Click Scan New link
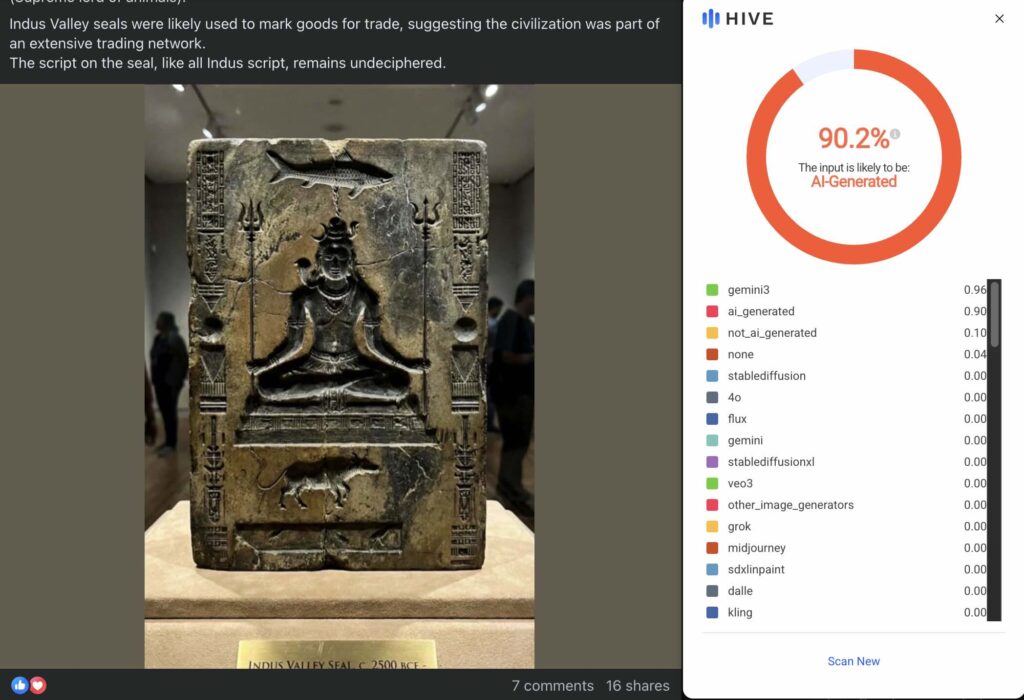 pyautogui.click(x=853, y=661)
